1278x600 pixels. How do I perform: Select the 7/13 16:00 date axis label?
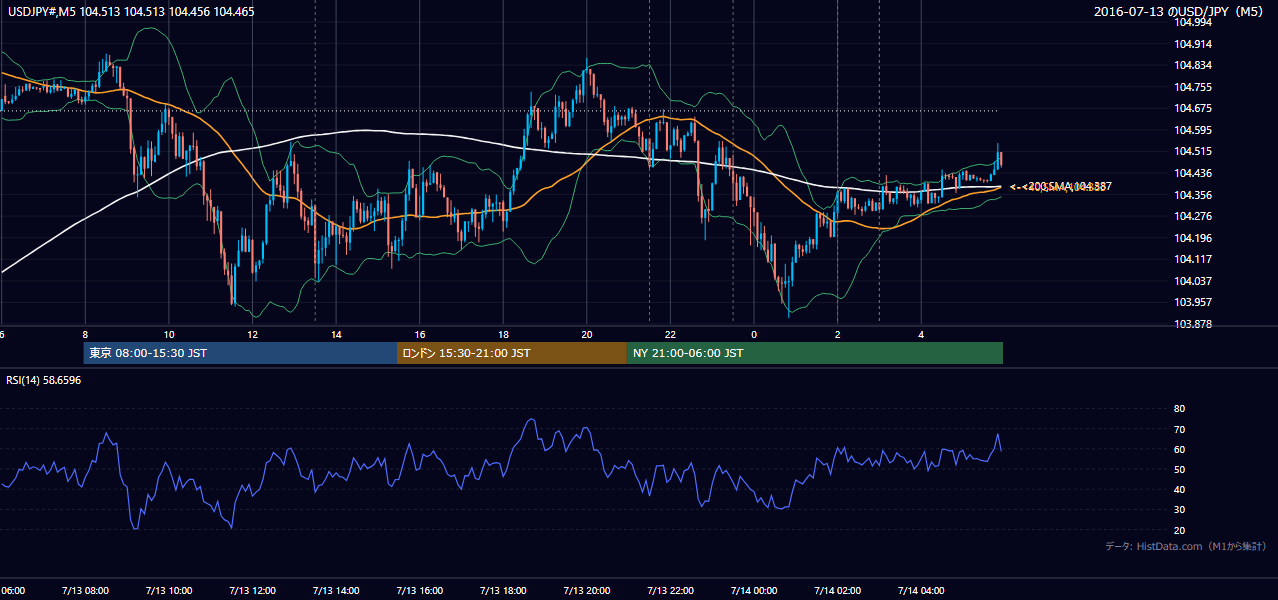(x=419, y=591)
